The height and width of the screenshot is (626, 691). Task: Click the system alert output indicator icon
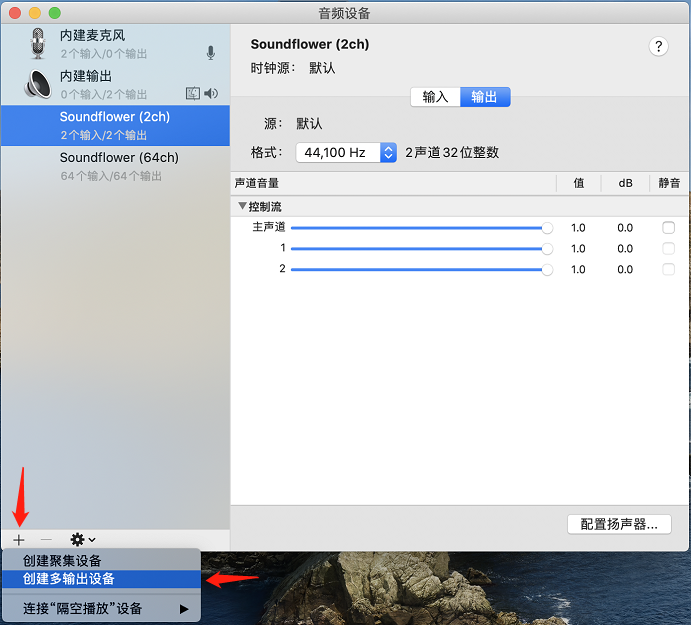tap(193, 93)
